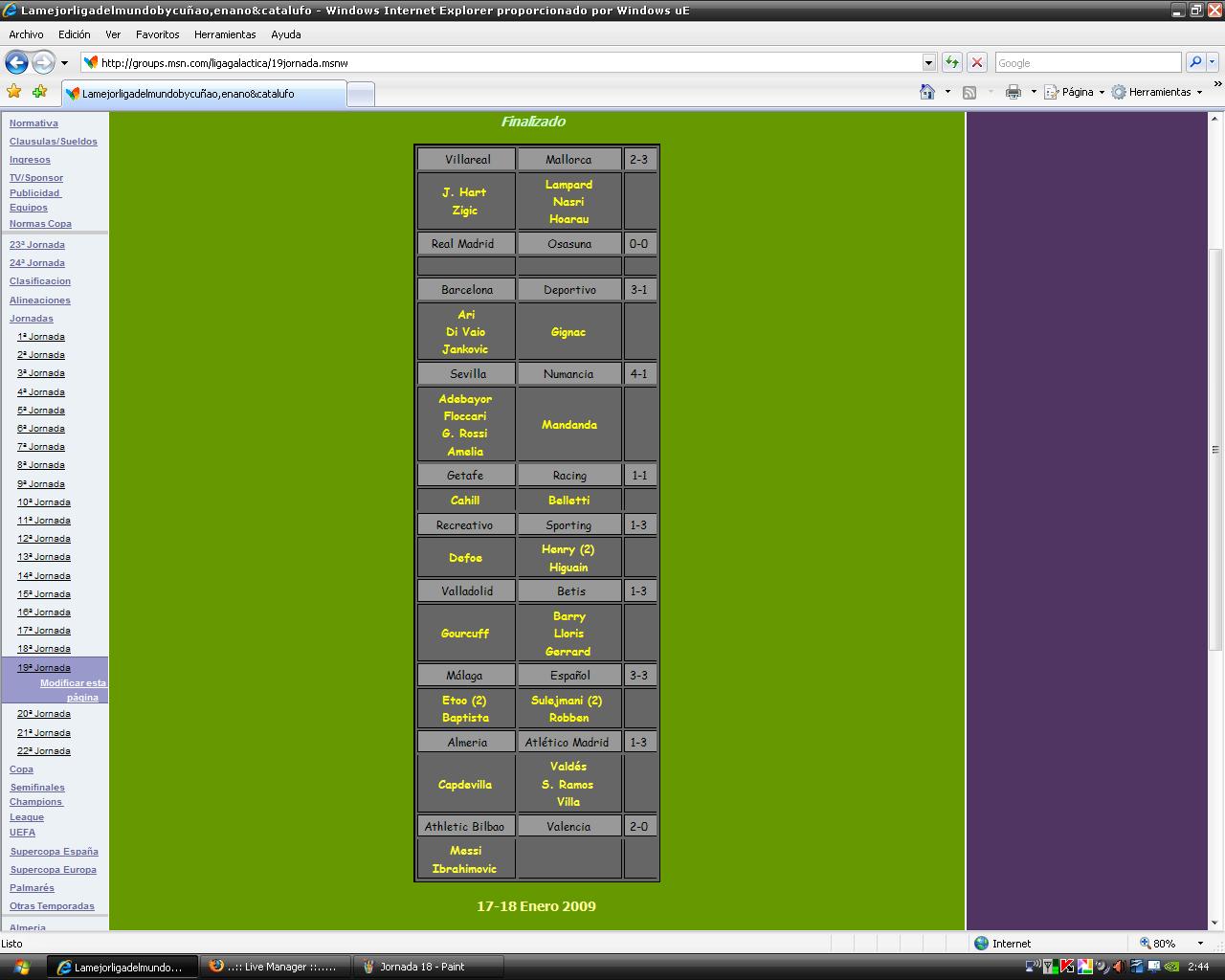Select the Lamejorligadelmundo browser tab
The width and height of the screenshot is (1225, 980).
pos(204,94)
